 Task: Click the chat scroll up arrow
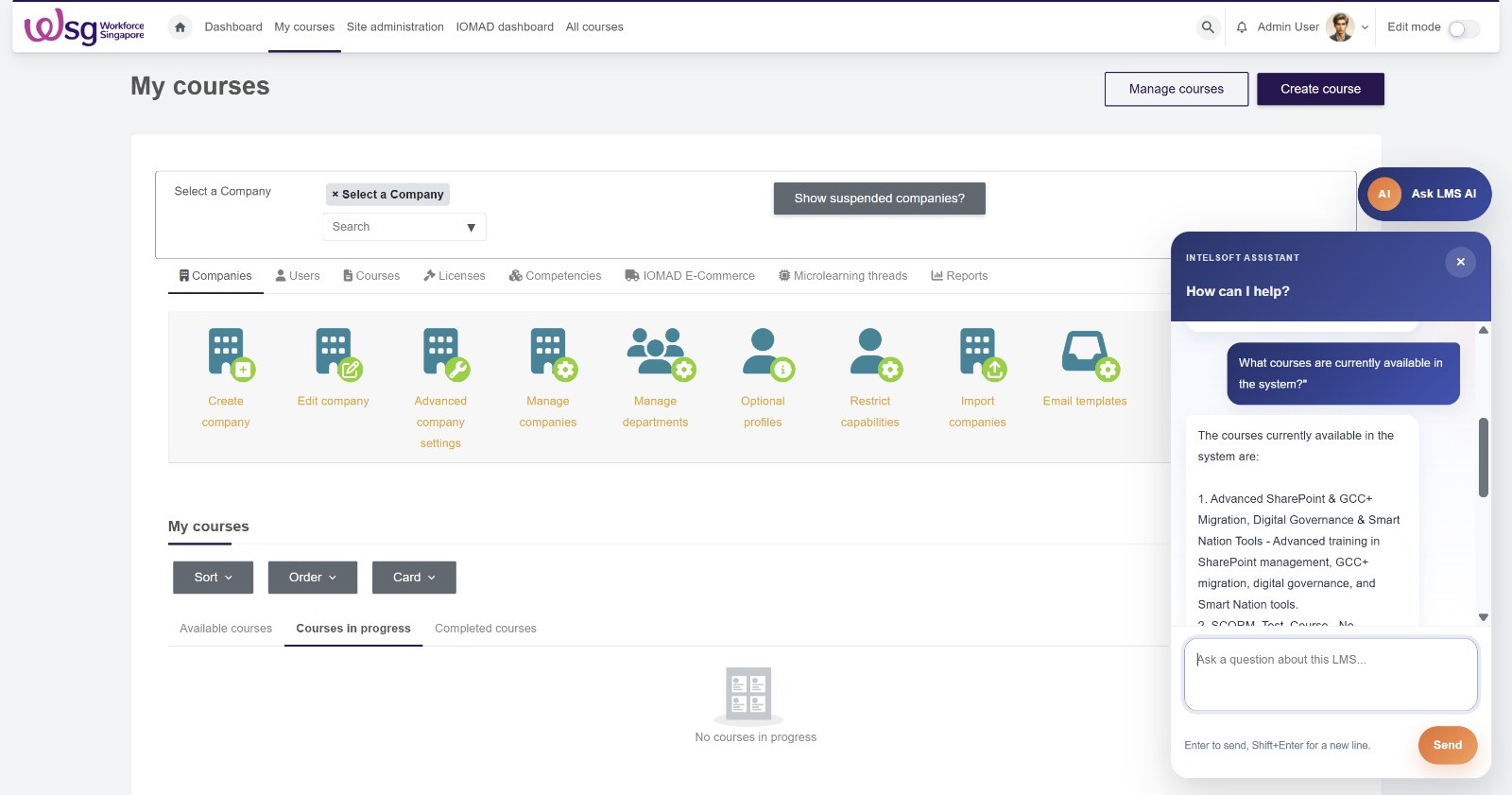[x=1484, y=330]
